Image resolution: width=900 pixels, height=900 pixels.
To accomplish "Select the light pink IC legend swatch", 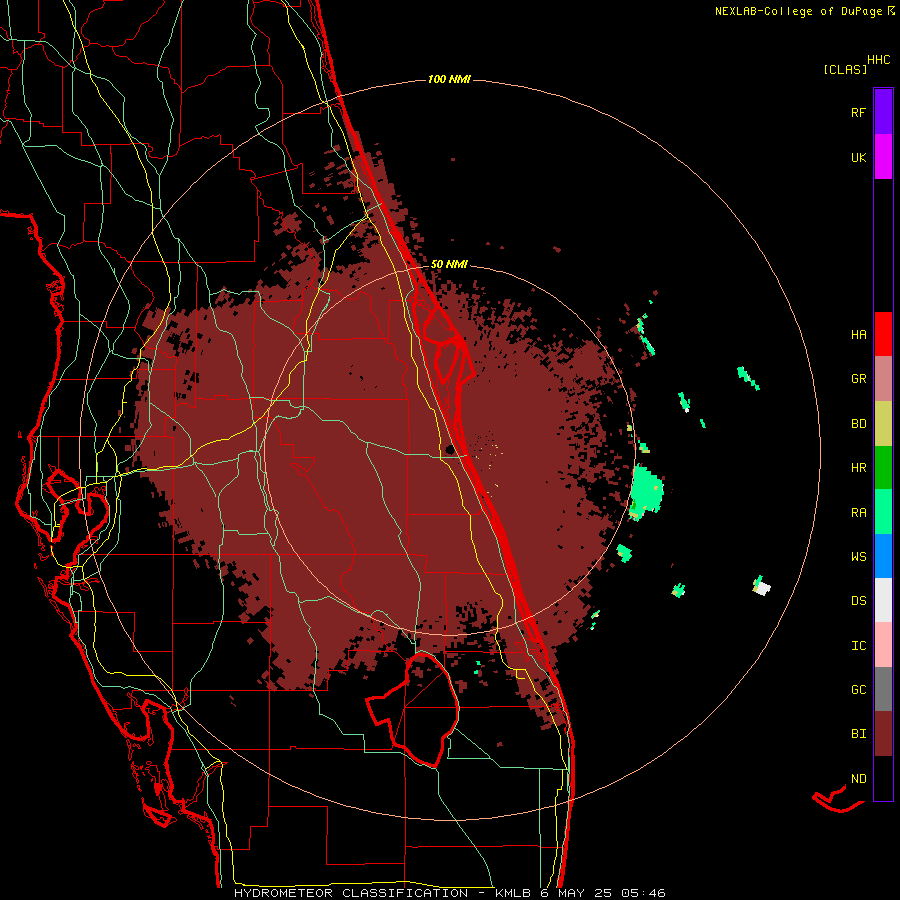I will click(883, 645).
